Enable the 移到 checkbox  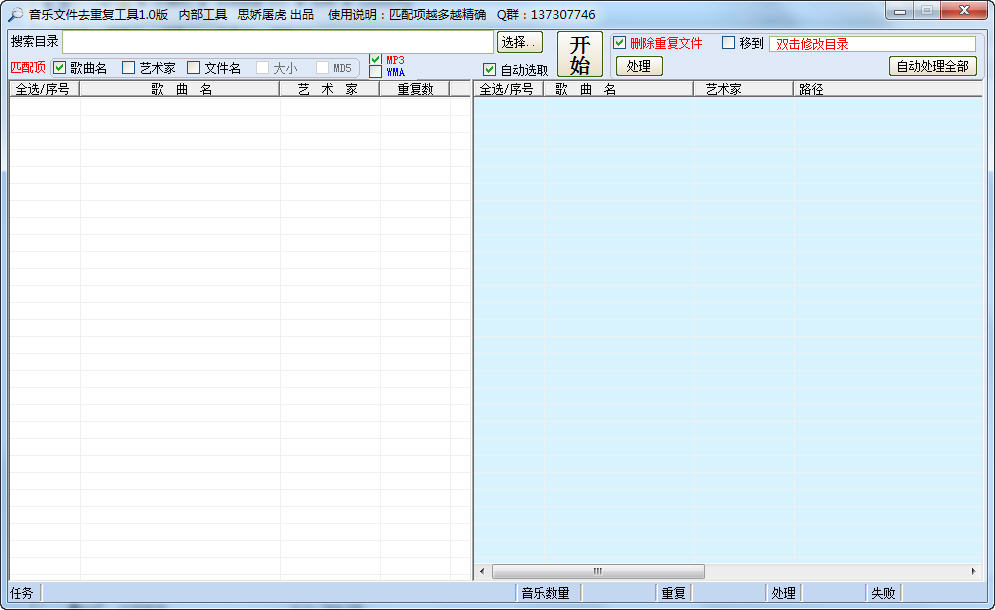(x=728, y=43)
